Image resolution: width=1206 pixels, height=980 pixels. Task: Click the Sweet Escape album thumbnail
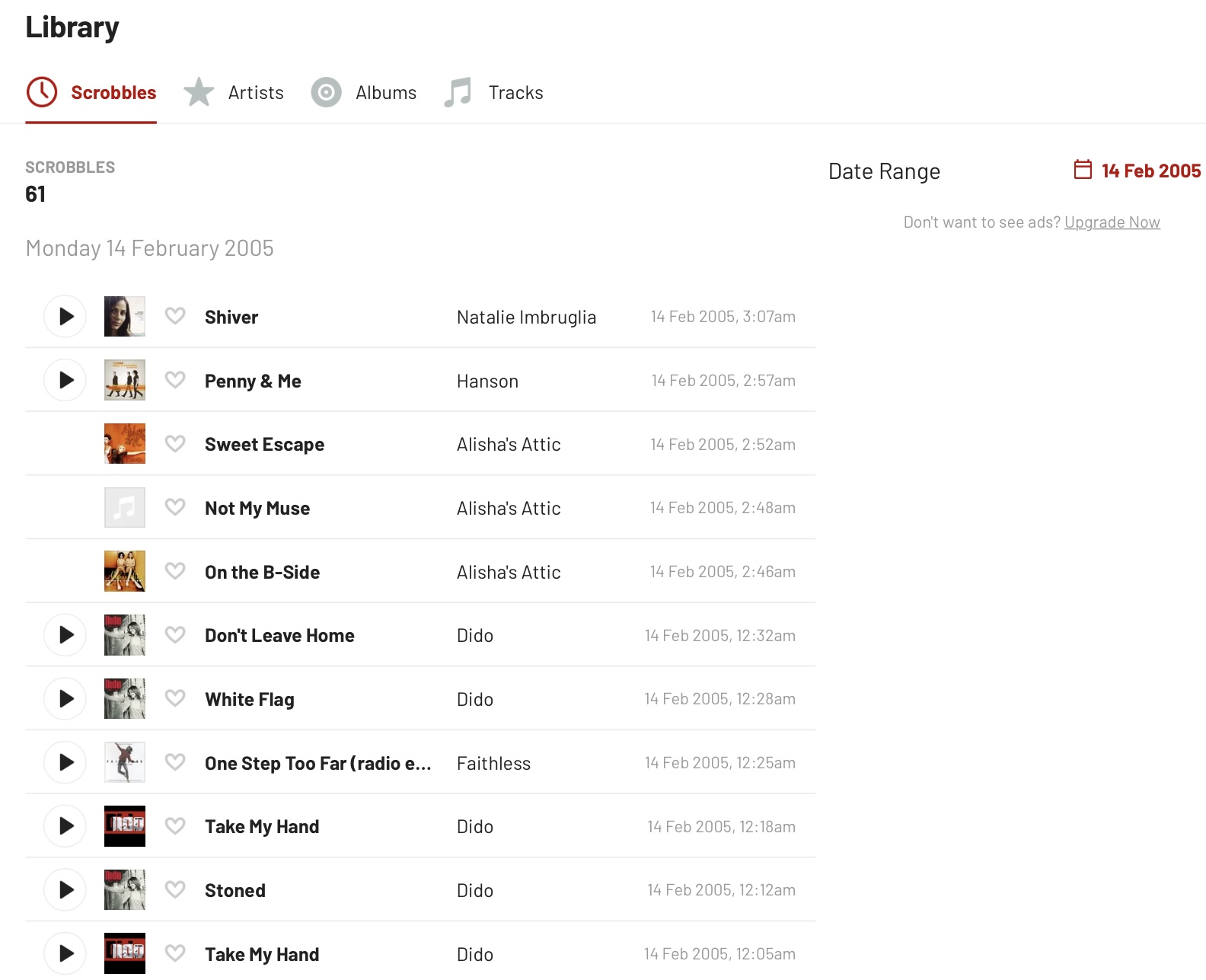pos(125,444)
